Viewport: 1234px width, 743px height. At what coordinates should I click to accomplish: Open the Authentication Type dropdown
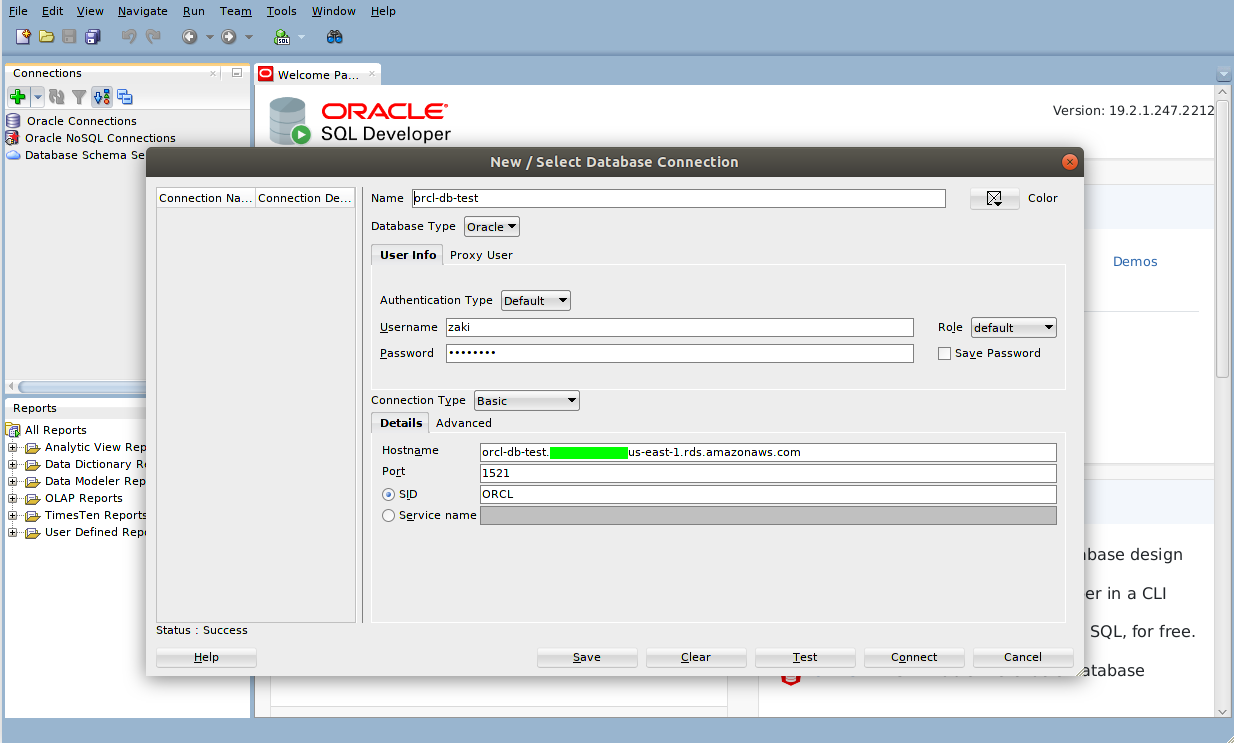click(x=536, y=300)
